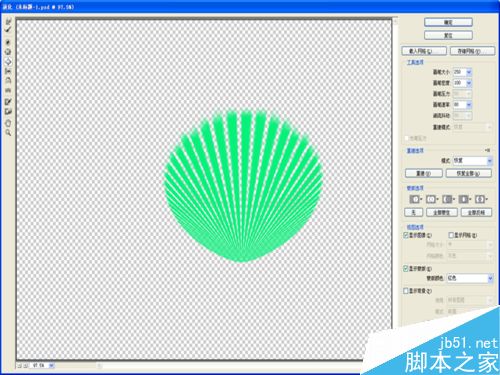
Task: Click the zoom in plus button below canvas
Action: [25, 366]
